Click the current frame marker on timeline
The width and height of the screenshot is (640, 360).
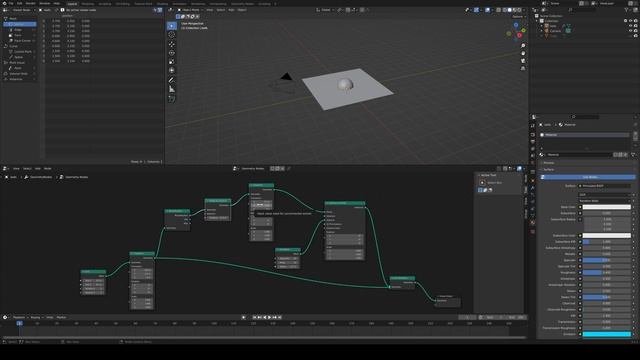click(x=19, y=323)
